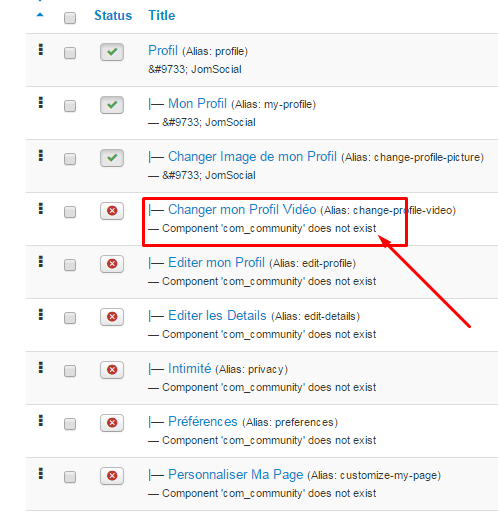Sort the list by the Status column

tap(113, 16)
